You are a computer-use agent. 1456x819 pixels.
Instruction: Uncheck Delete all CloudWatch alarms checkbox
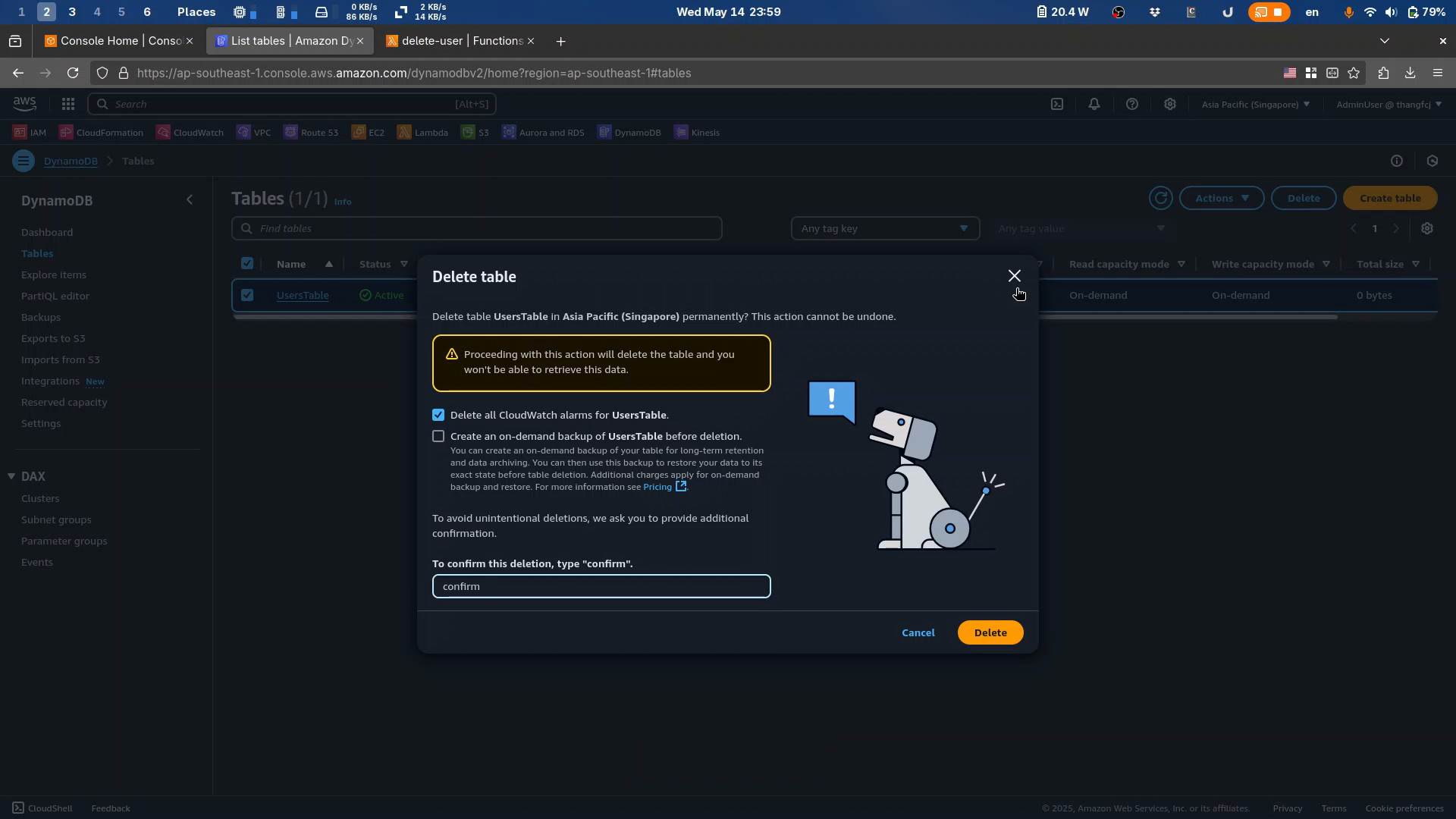coord(438,415)
